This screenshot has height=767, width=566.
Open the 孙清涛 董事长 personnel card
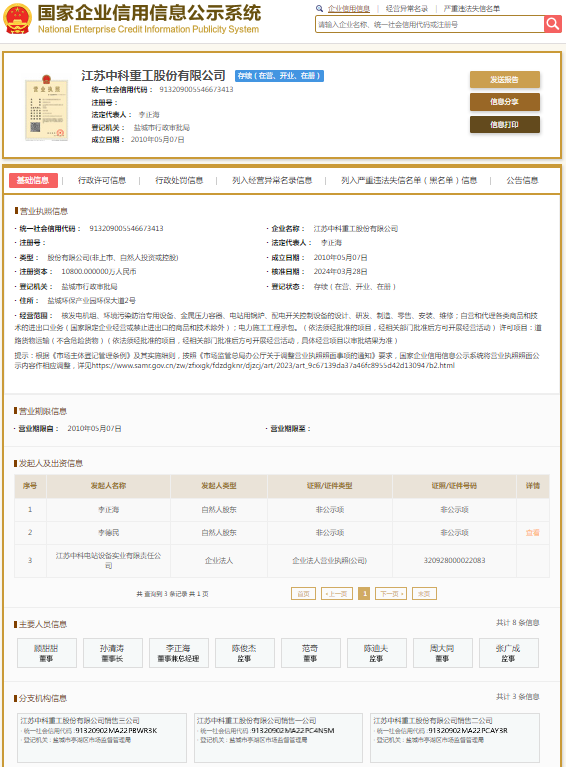coord(113,653)
